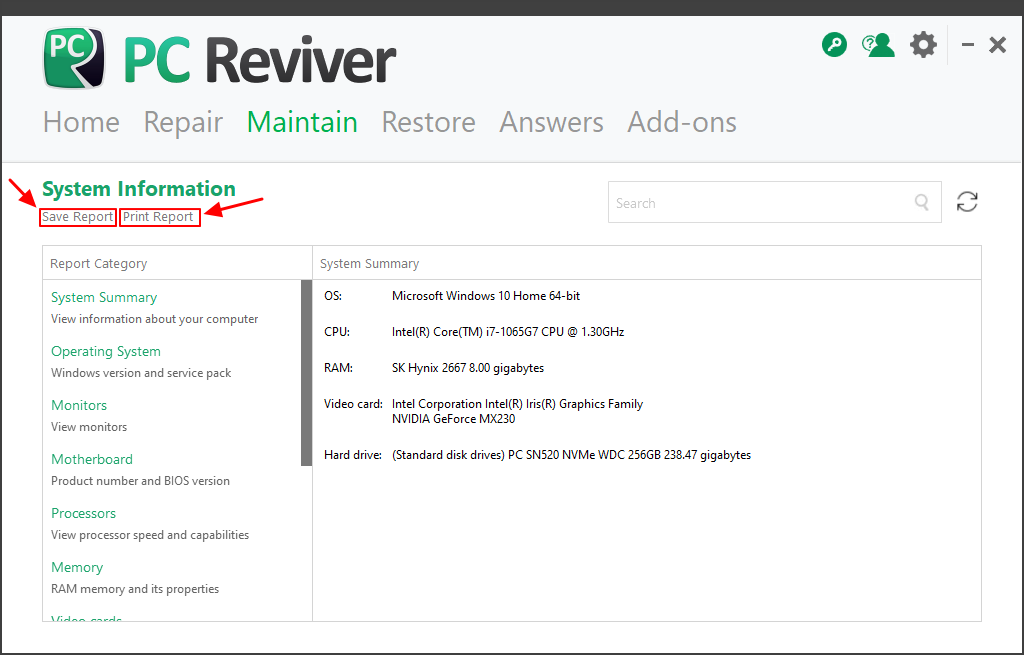Click the Report Category column header

(x=99, y=263)
